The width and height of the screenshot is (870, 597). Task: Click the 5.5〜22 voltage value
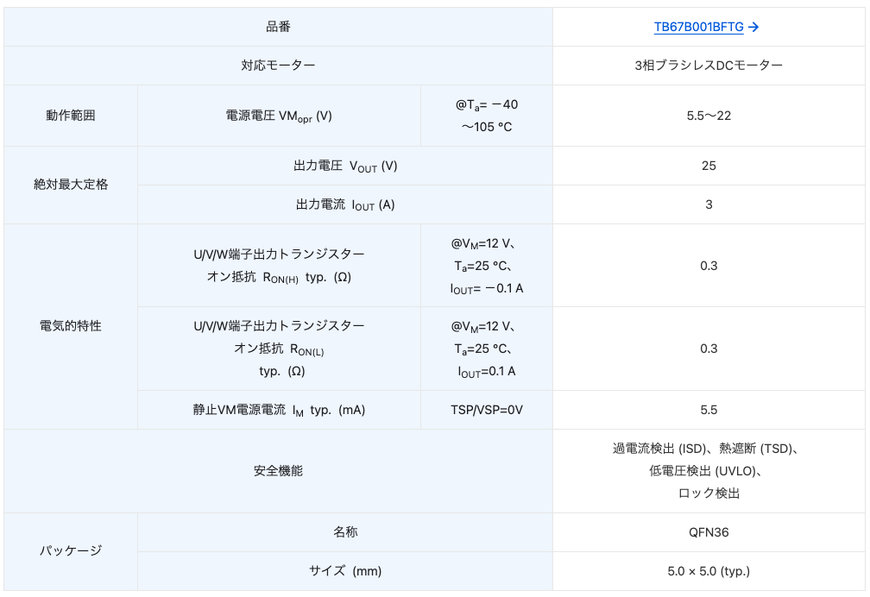(708, 115)
